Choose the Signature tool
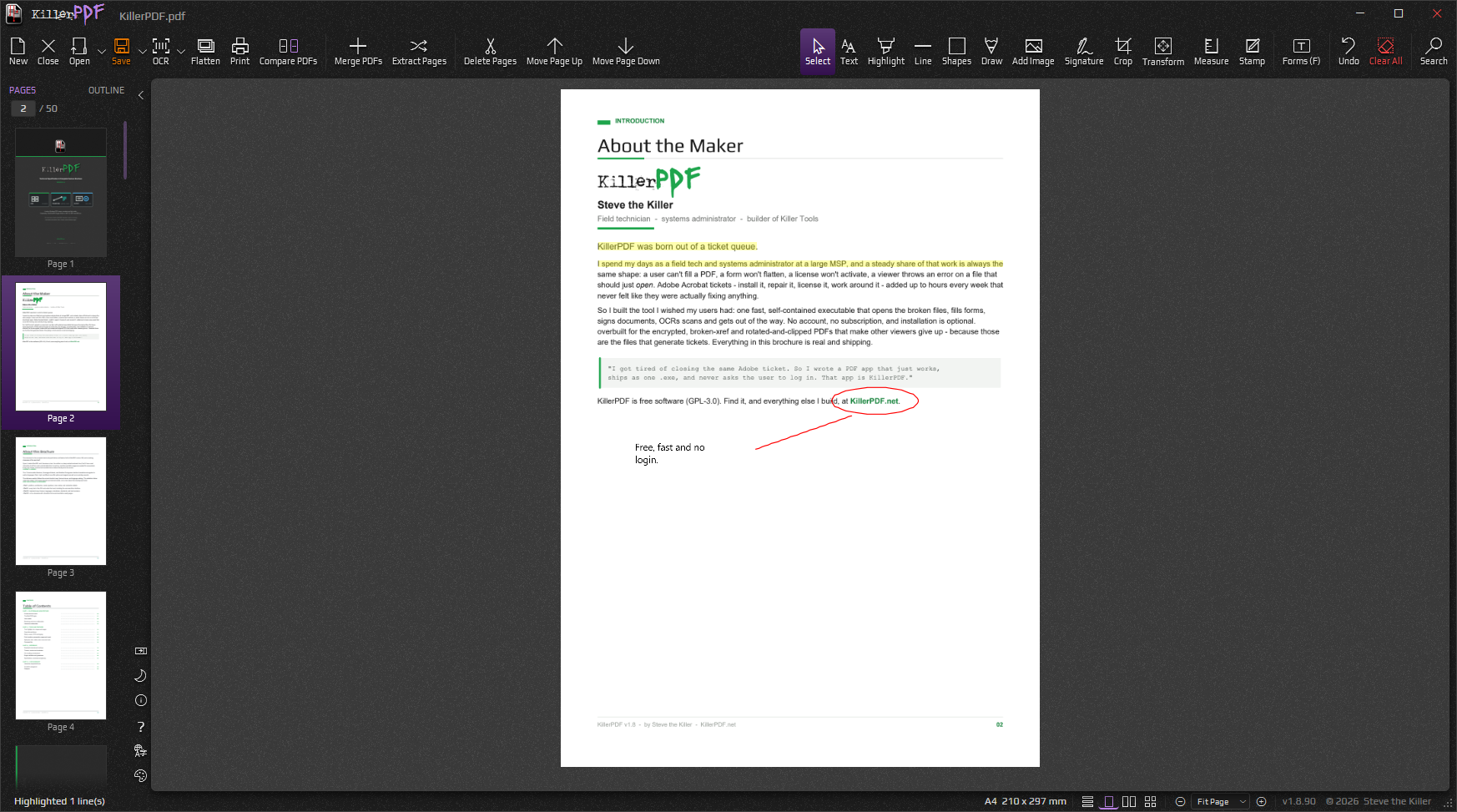This screenshot has height=812, width=1457. click(x=1084, y=51)
